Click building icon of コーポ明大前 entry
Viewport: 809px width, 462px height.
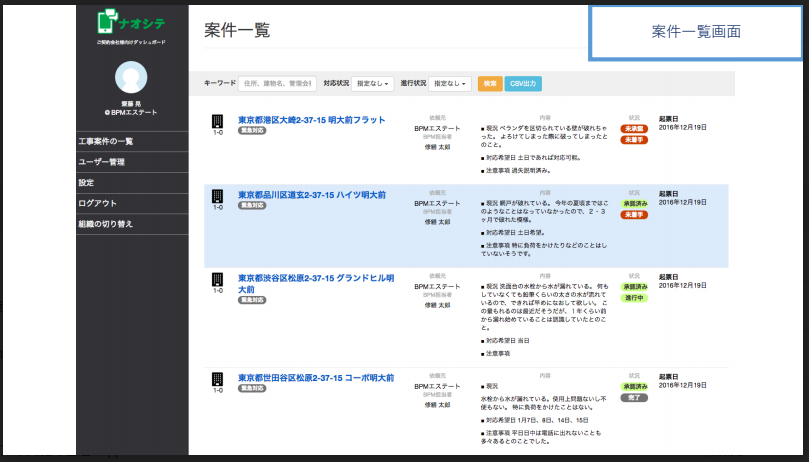click(x=218, y=379)
